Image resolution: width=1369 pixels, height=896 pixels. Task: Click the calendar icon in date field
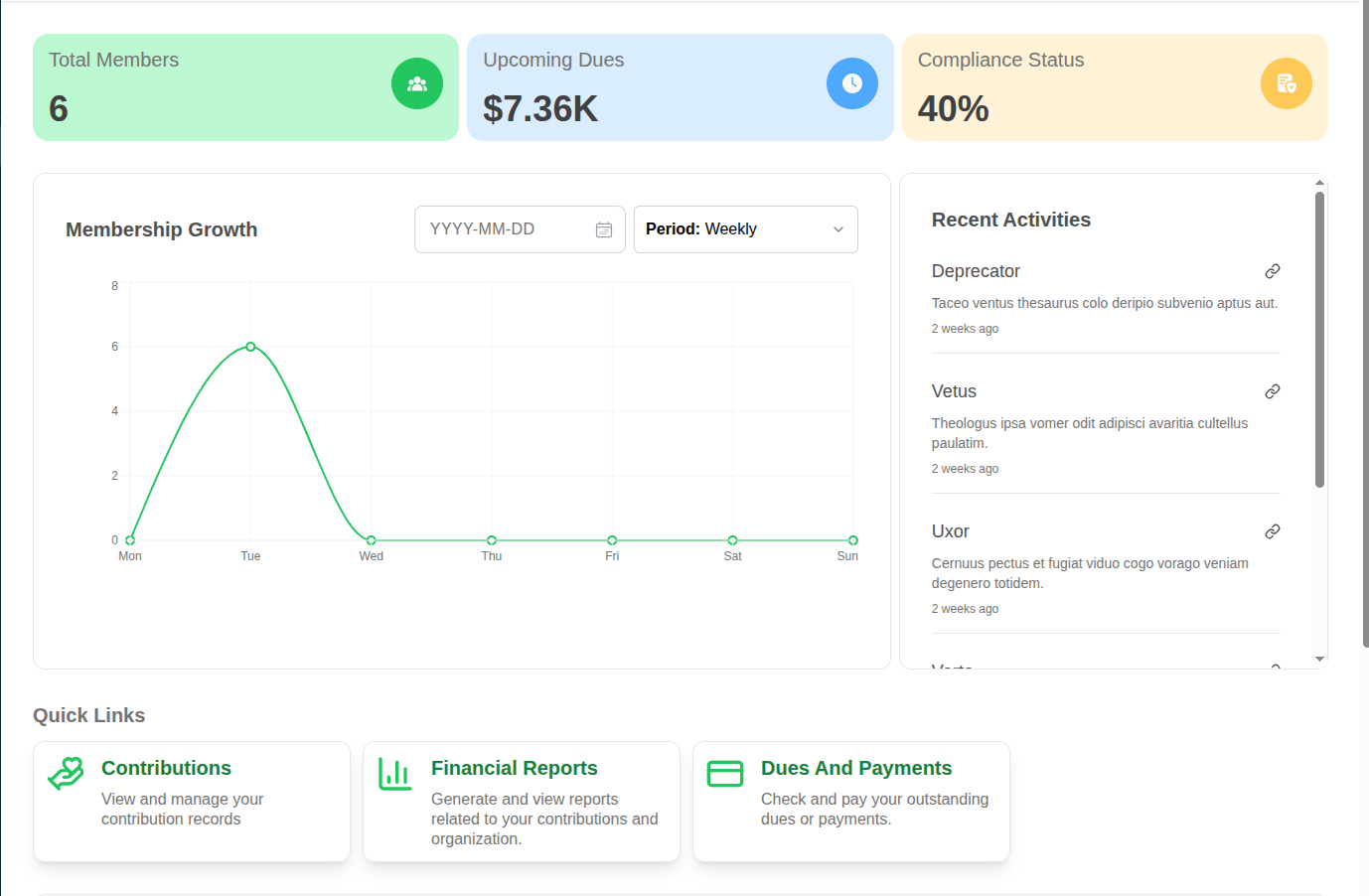(604, 229)
